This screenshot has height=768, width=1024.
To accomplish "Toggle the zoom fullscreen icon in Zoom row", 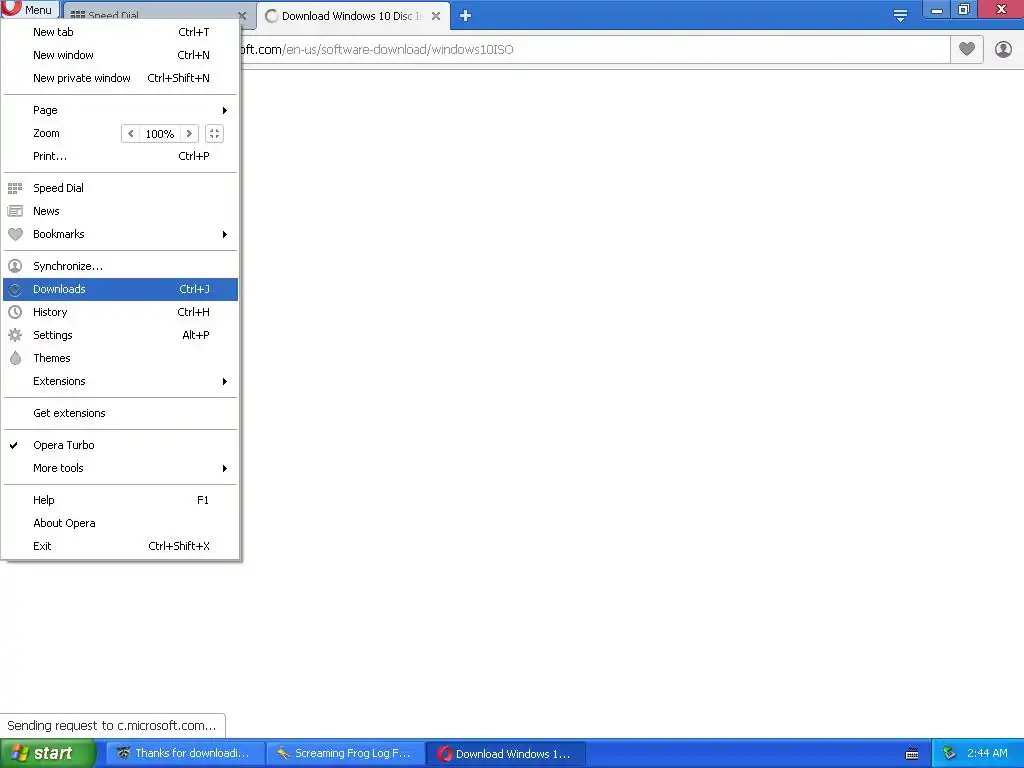I will point(214,133).
